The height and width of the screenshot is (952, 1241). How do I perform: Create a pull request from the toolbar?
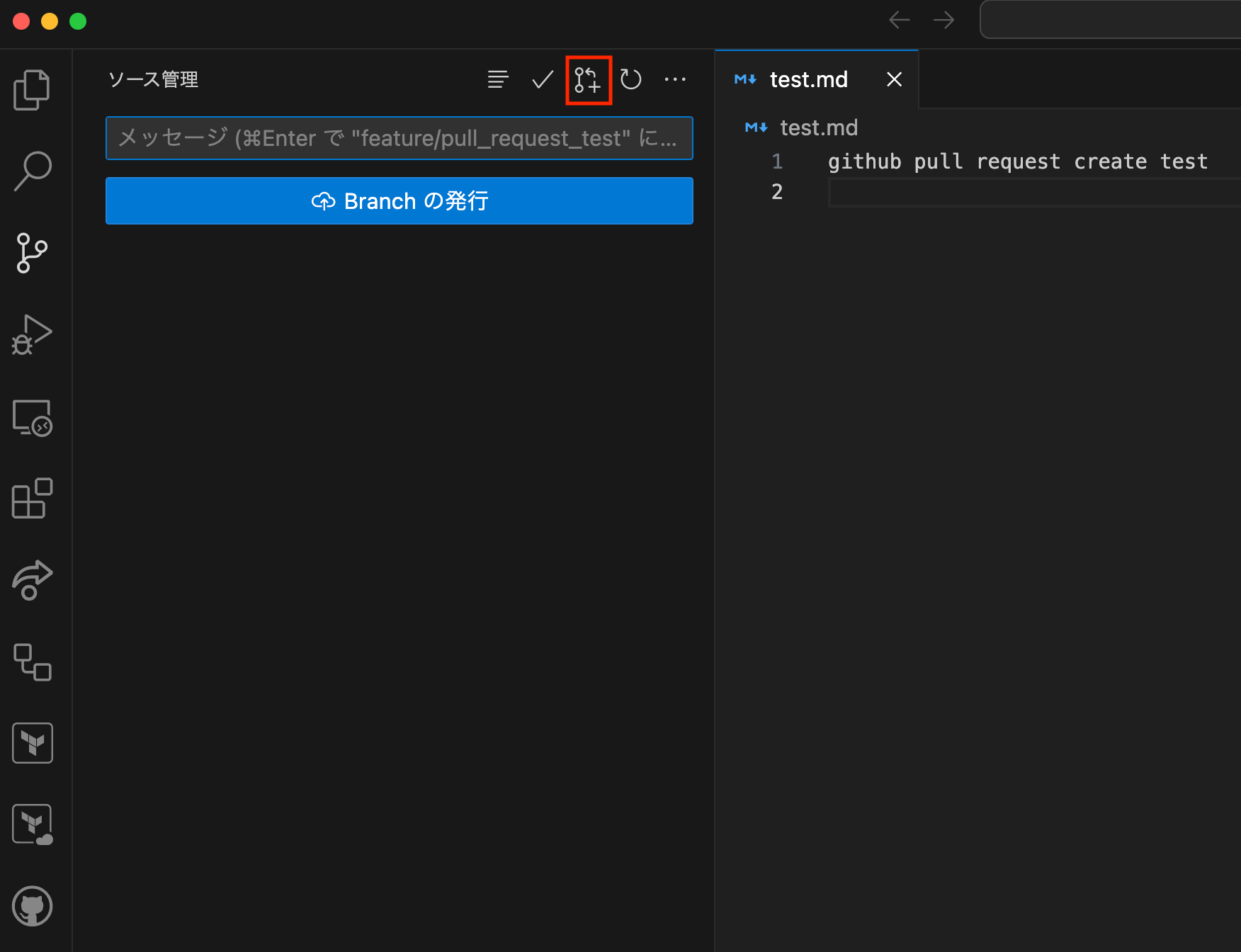coord(588,79)
